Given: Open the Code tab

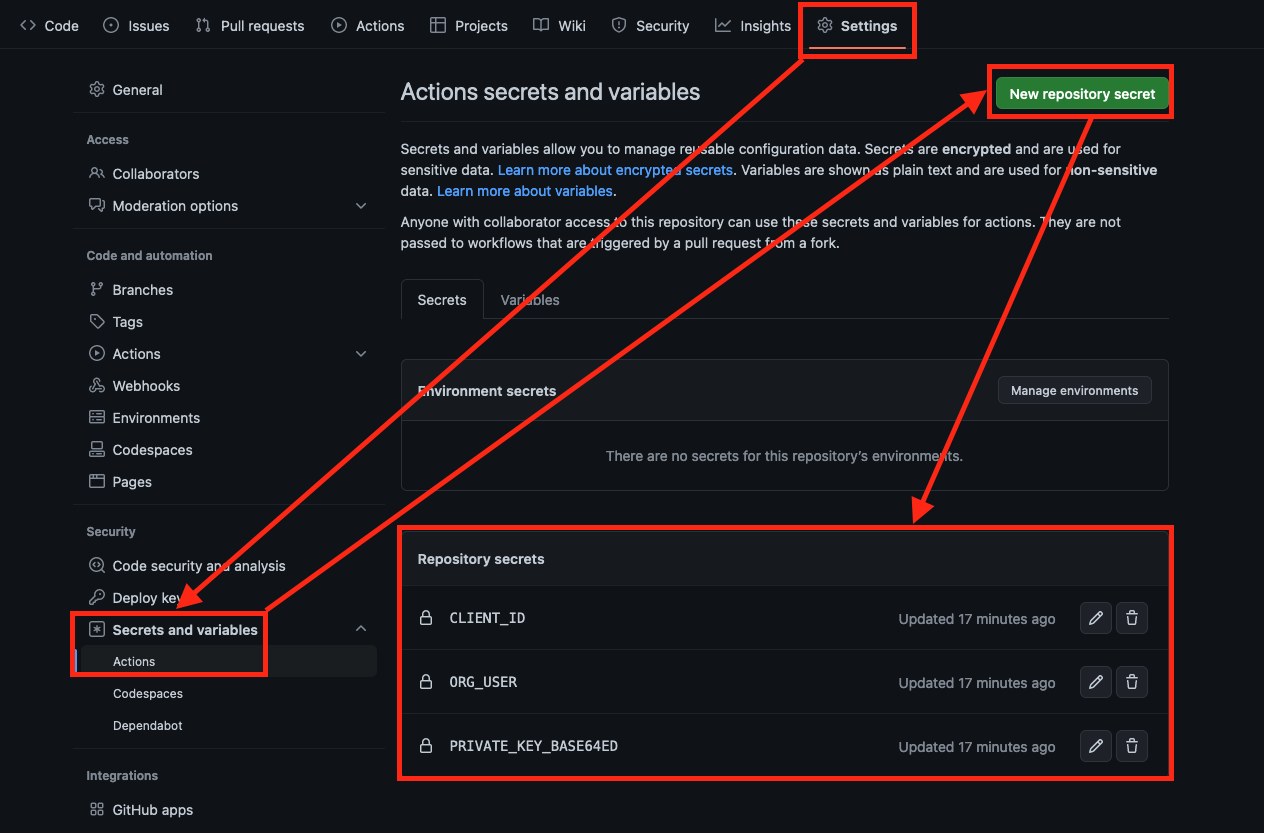Looking at the screenshot, I should tap(49, 26).
